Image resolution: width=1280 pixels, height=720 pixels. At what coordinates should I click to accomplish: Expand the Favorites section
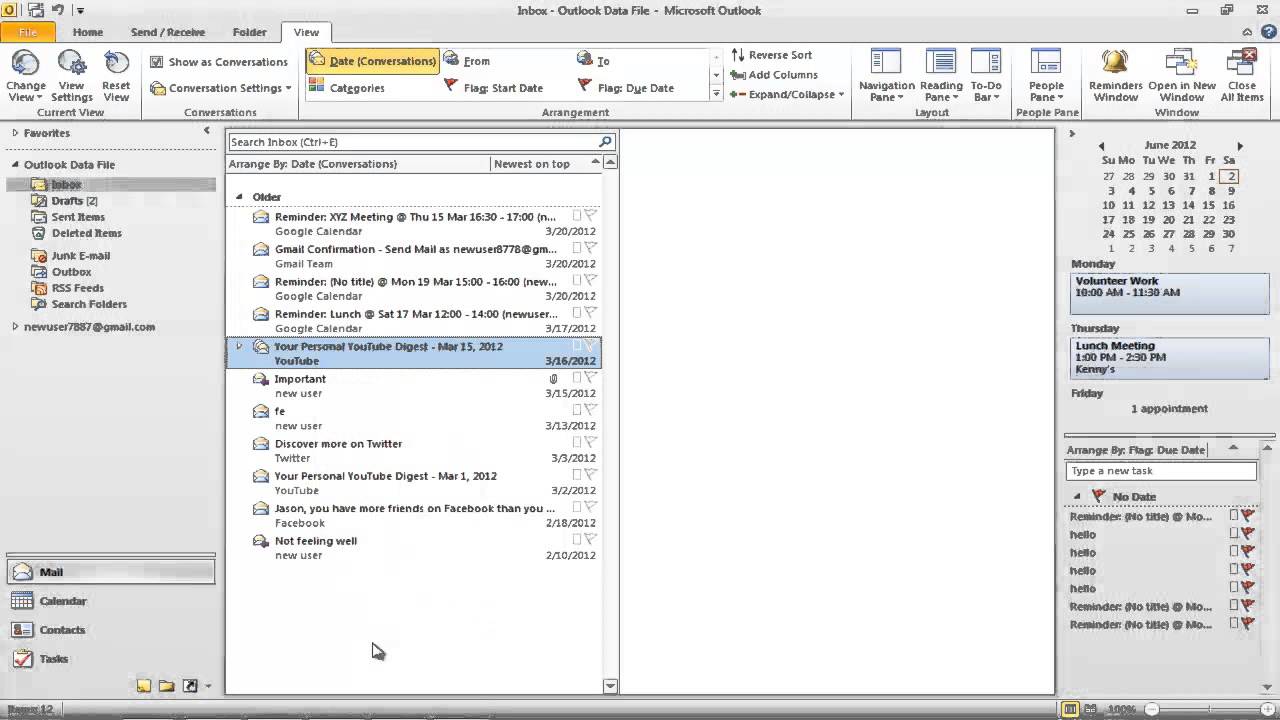pos(15,133)
